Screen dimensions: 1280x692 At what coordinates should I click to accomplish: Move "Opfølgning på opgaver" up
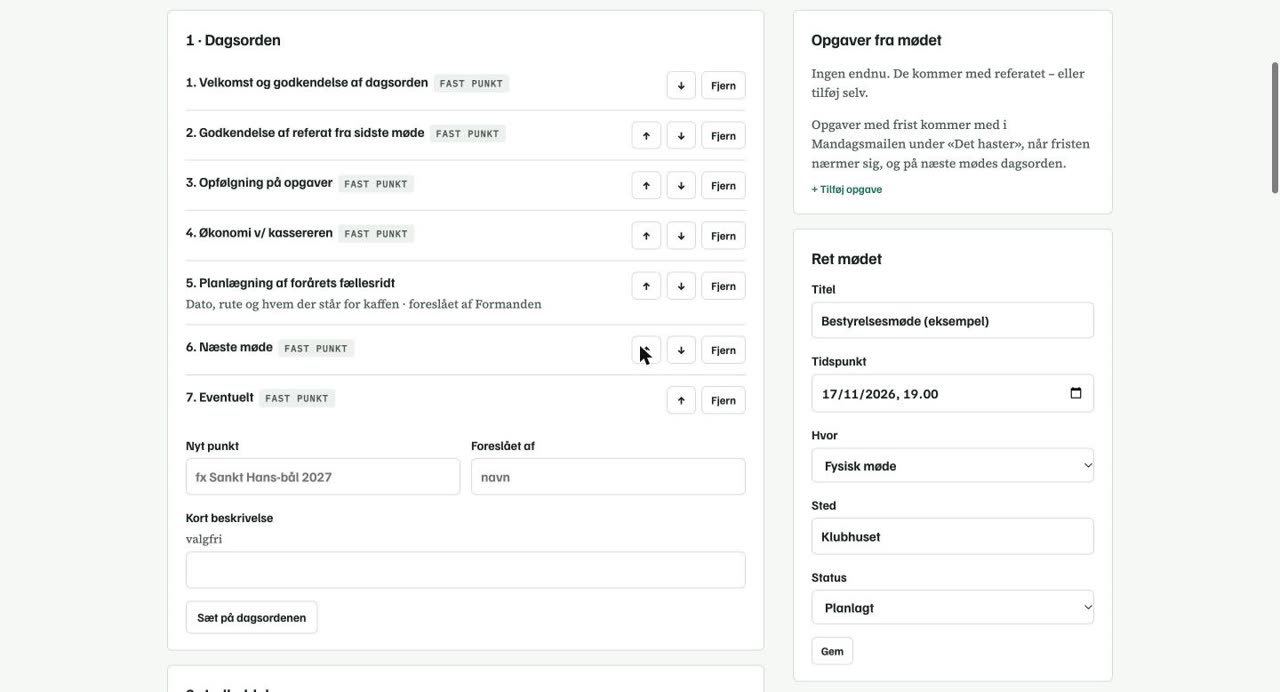(x=646, y=185)
